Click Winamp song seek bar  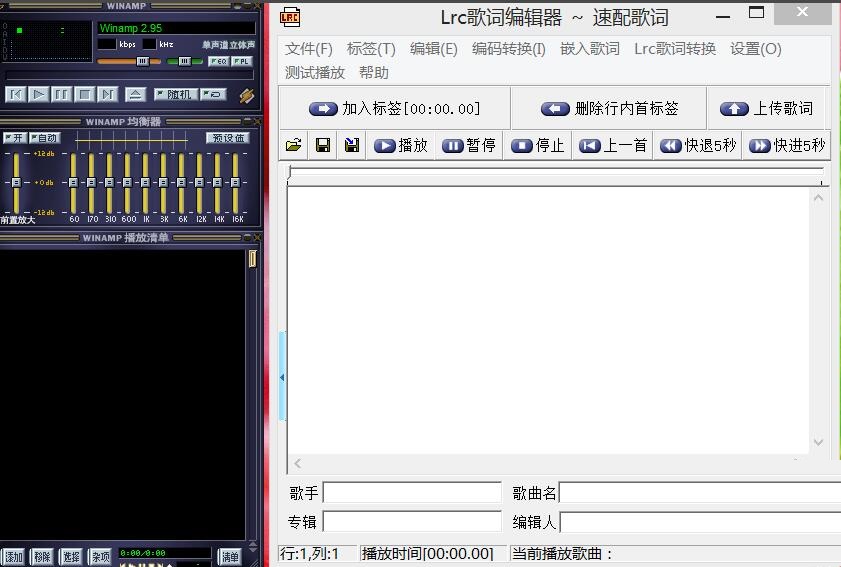129,76
